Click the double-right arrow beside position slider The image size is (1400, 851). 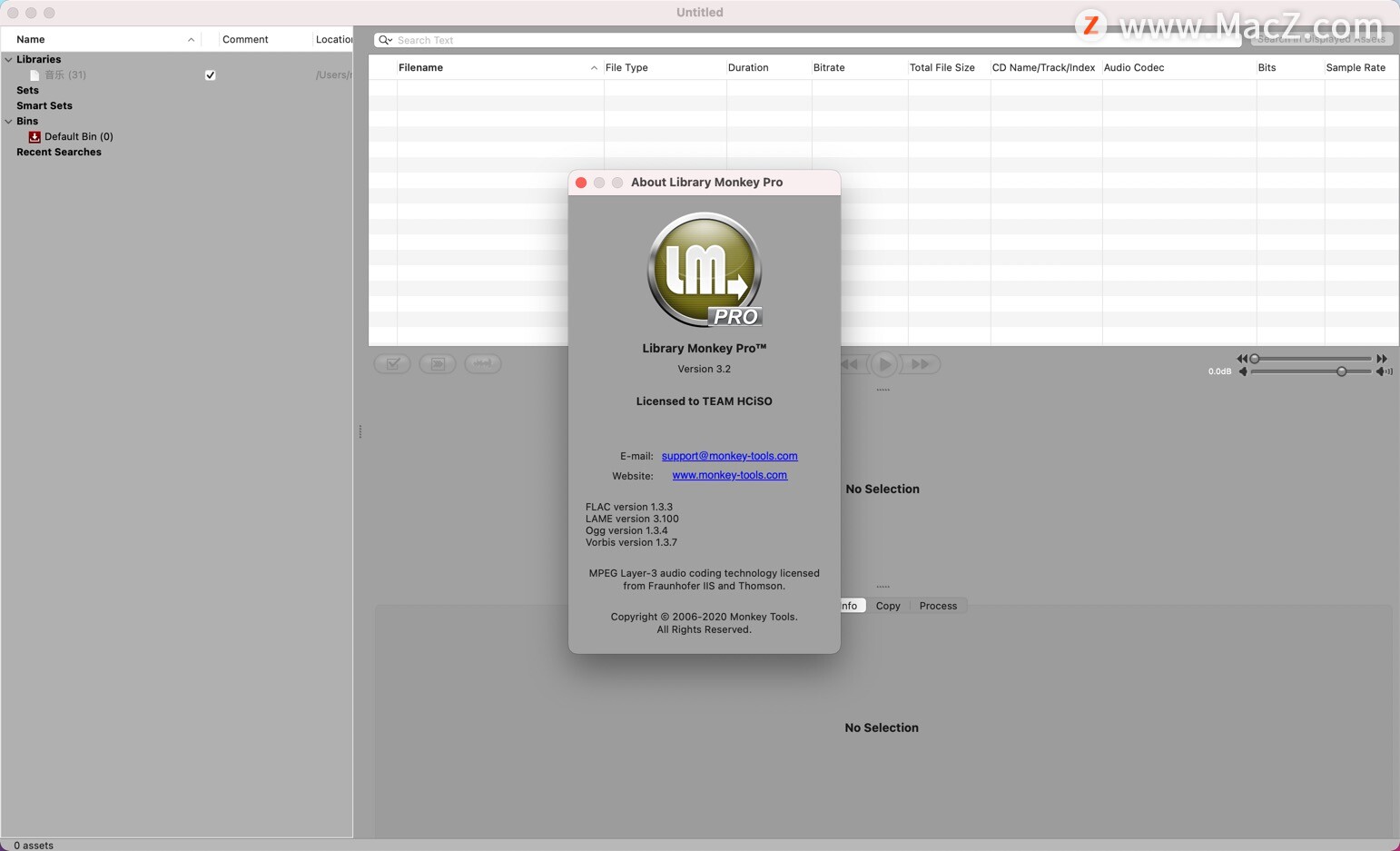pos(1382,359)
